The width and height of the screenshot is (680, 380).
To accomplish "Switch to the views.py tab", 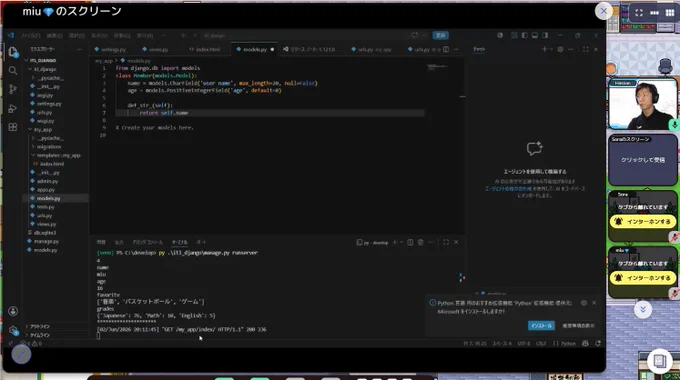I will [x=155, y=49].
